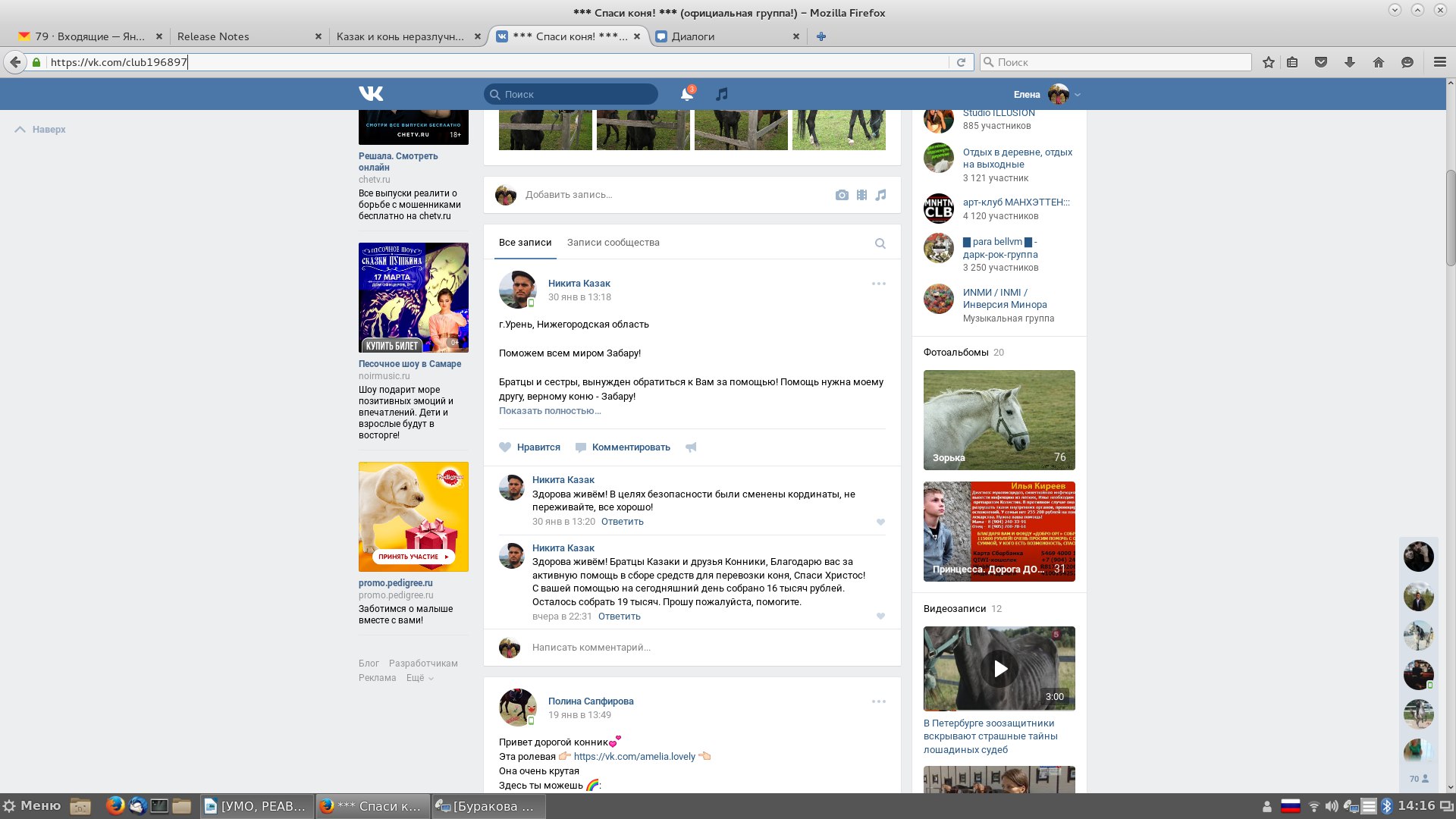Open three-dots menu on Никита Казак's post
1456x819 pixels.
(878, 284)
